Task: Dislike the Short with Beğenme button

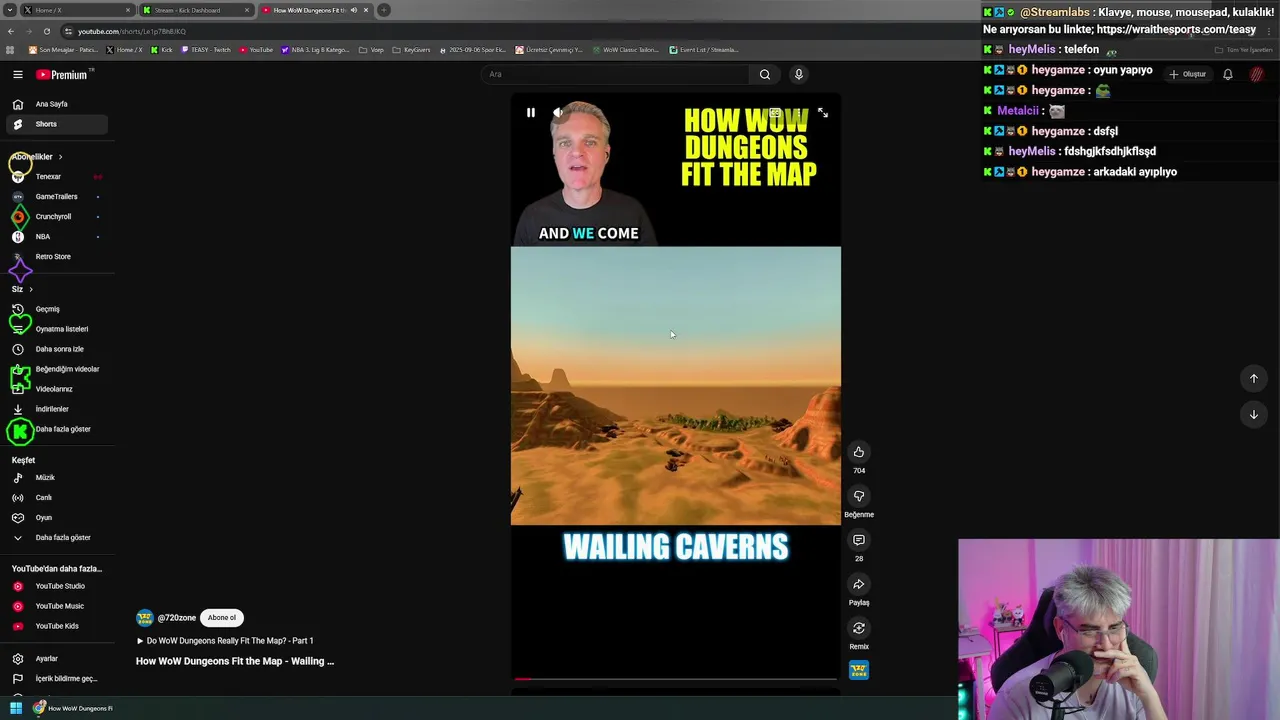Action: coord(859,496)
